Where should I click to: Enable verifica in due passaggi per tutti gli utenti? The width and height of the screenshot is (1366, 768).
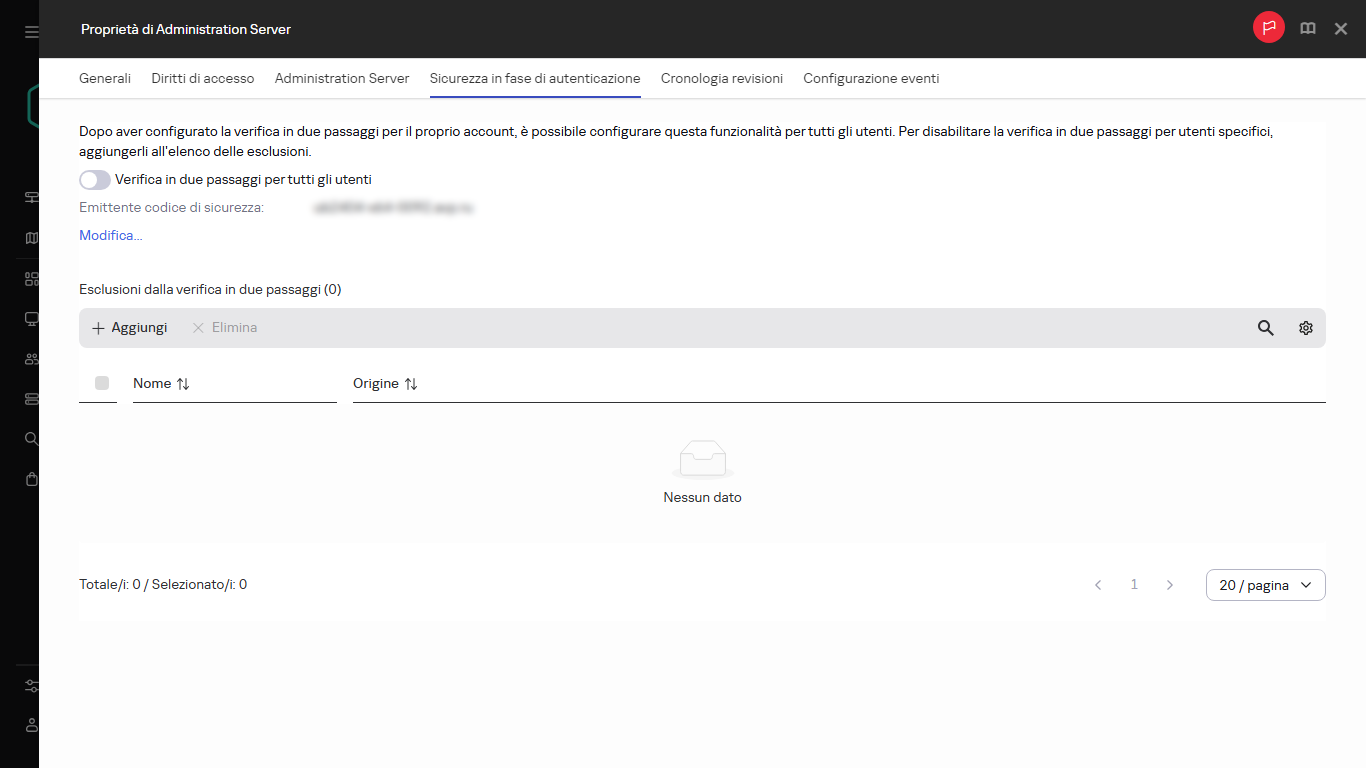coord(94,179)
